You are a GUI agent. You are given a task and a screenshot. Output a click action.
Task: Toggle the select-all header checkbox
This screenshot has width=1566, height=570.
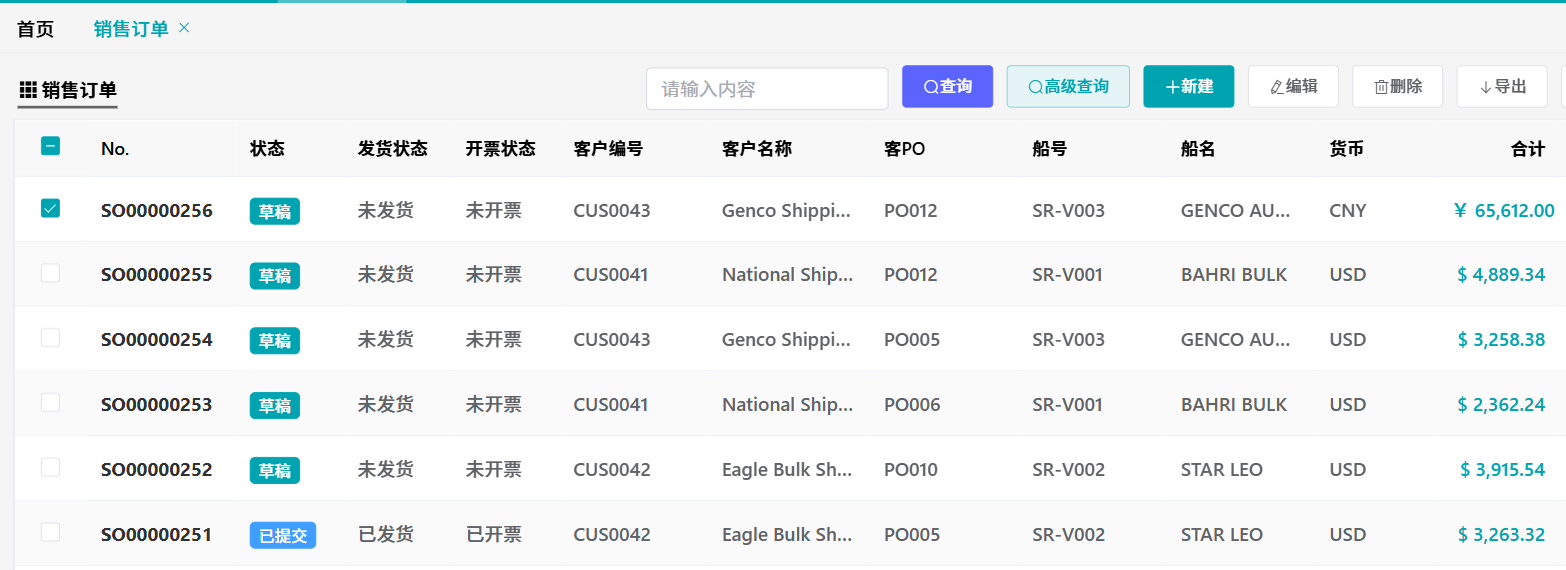pos(50,146)
